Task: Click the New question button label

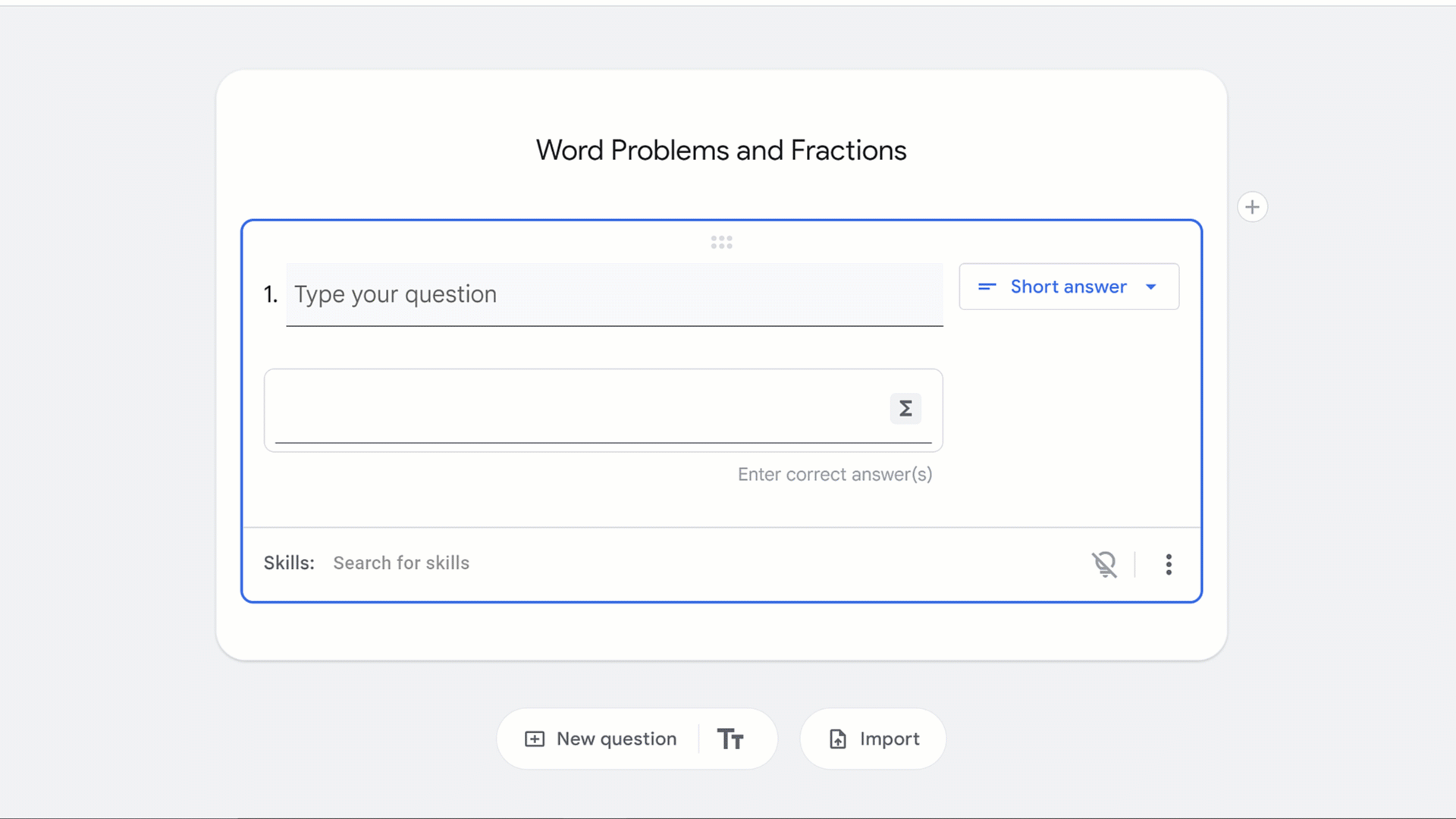Action: [x=616, y=739]
